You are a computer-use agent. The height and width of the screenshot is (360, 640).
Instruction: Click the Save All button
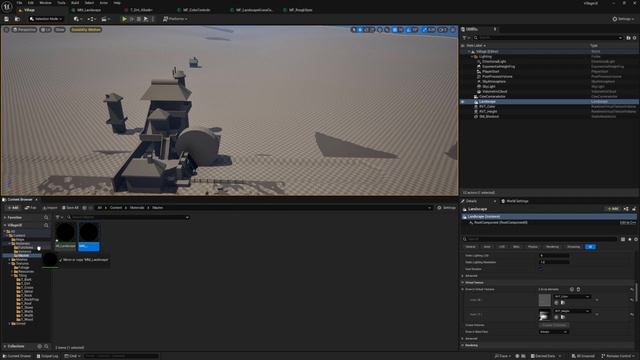point(70,208)
